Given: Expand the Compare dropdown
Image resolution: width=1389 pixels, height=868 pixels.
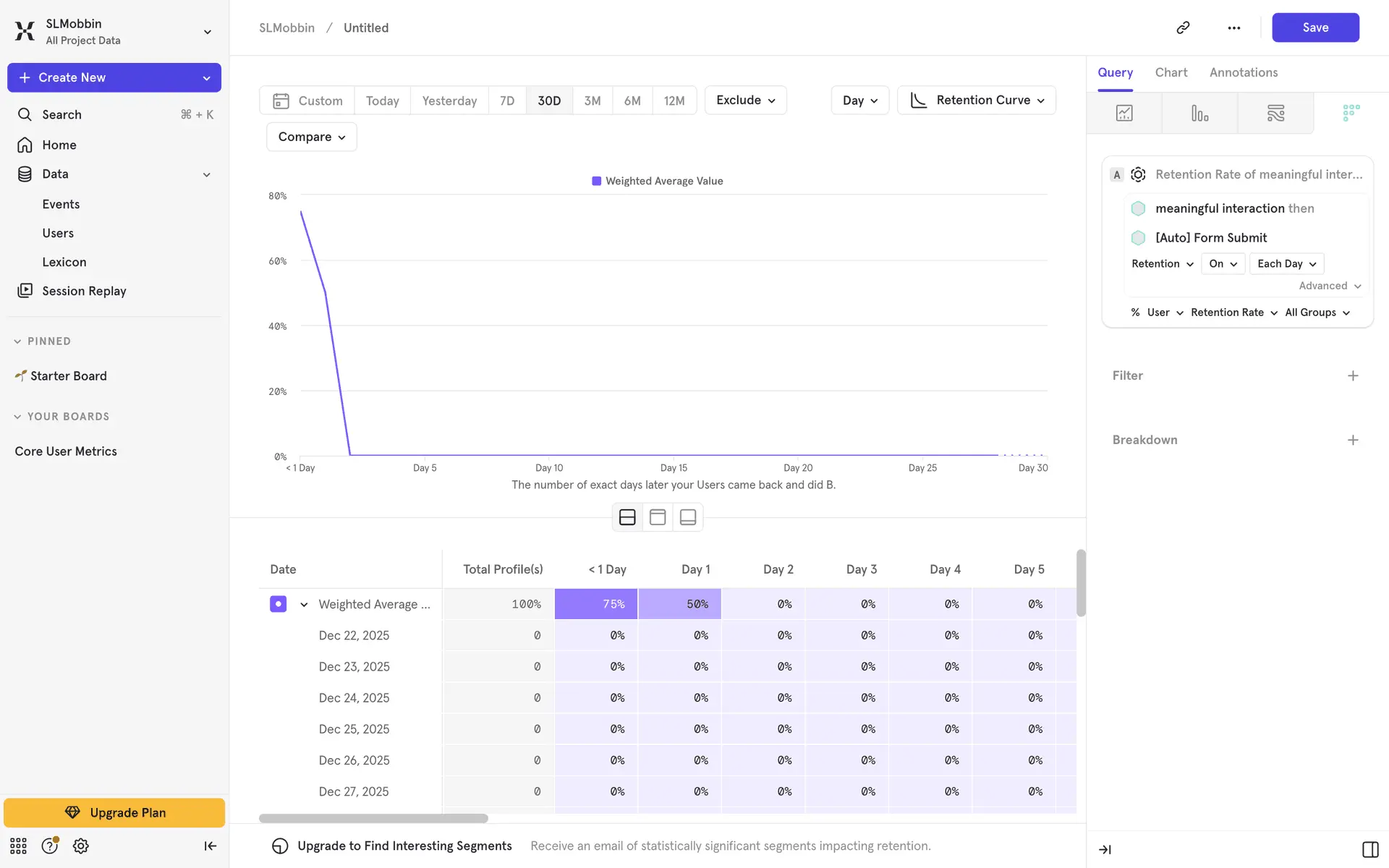Looking at the screenshot, I should (311, 137).
